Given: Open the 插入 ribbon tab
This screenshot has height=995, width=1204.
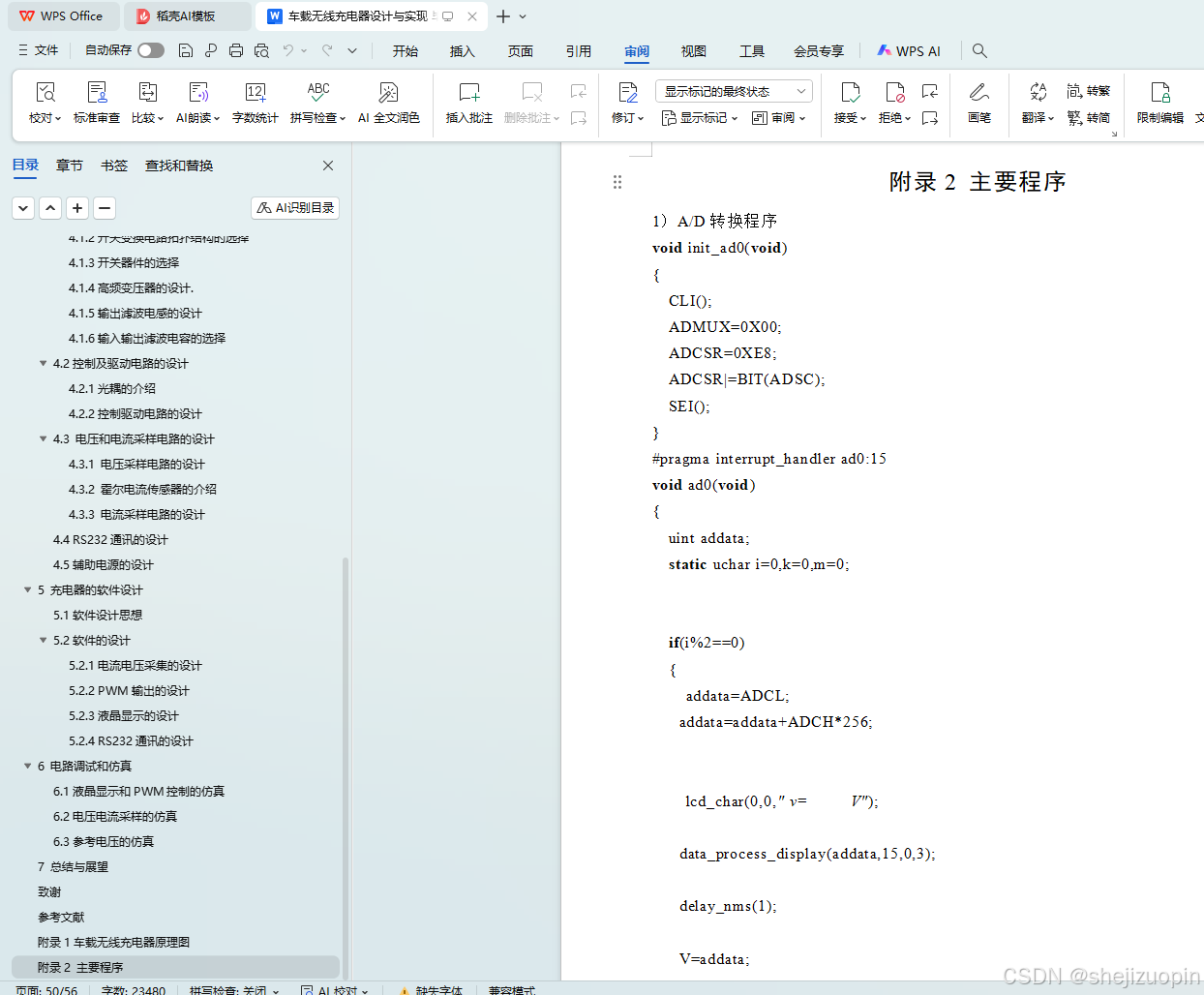Looking at the screenshot, I should click(462, 51).
